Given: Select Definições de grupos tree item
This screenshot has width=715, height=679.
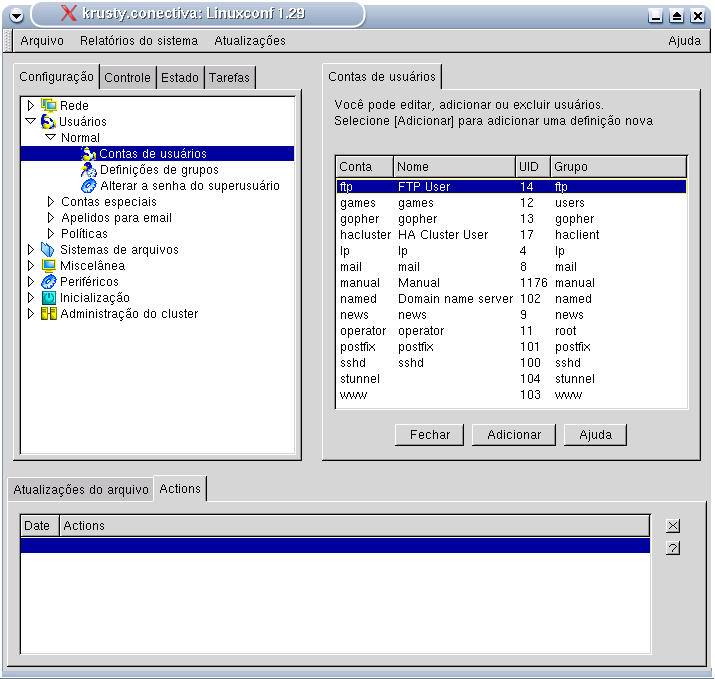Looking at the screenshot, I should click(x=159, y=170).
